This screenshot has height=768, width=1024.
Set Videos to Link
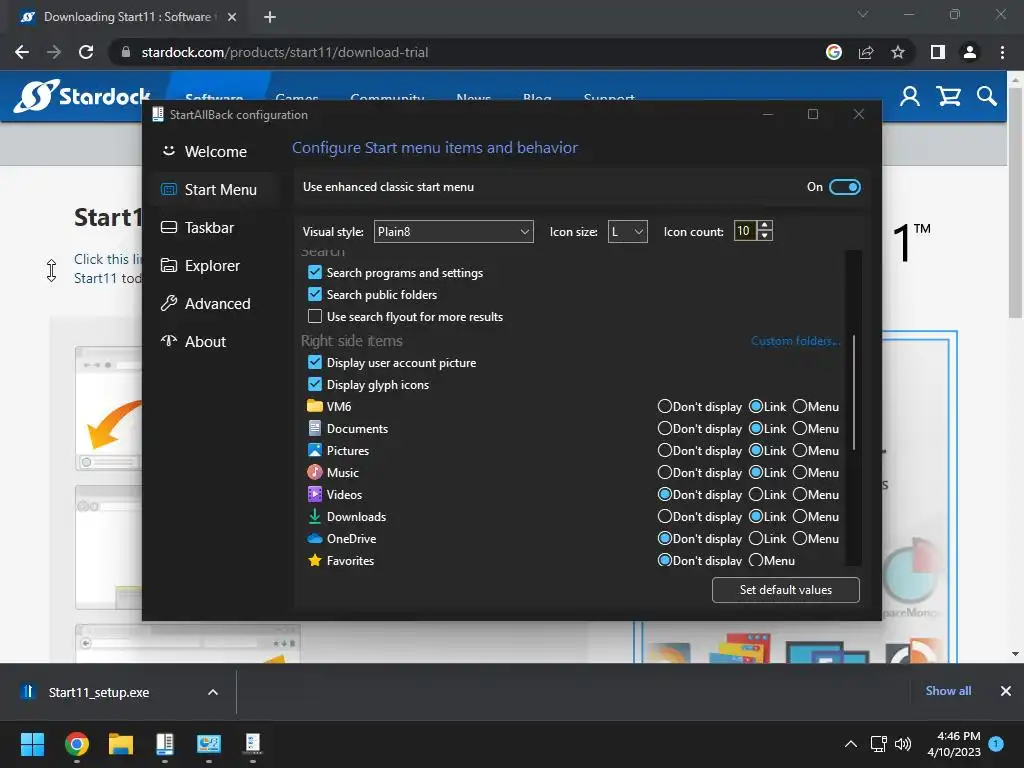point(756,494)
